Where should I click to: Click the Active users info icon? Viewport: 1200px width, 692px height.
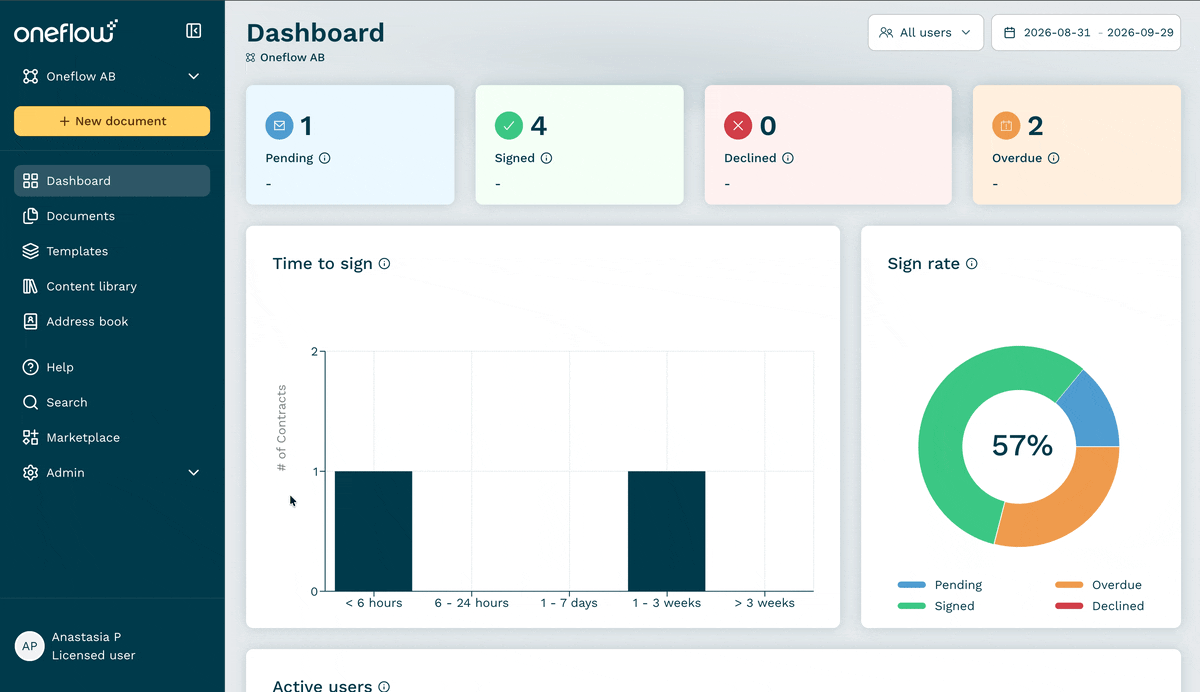pyautogui.click(x=384, y=686)
